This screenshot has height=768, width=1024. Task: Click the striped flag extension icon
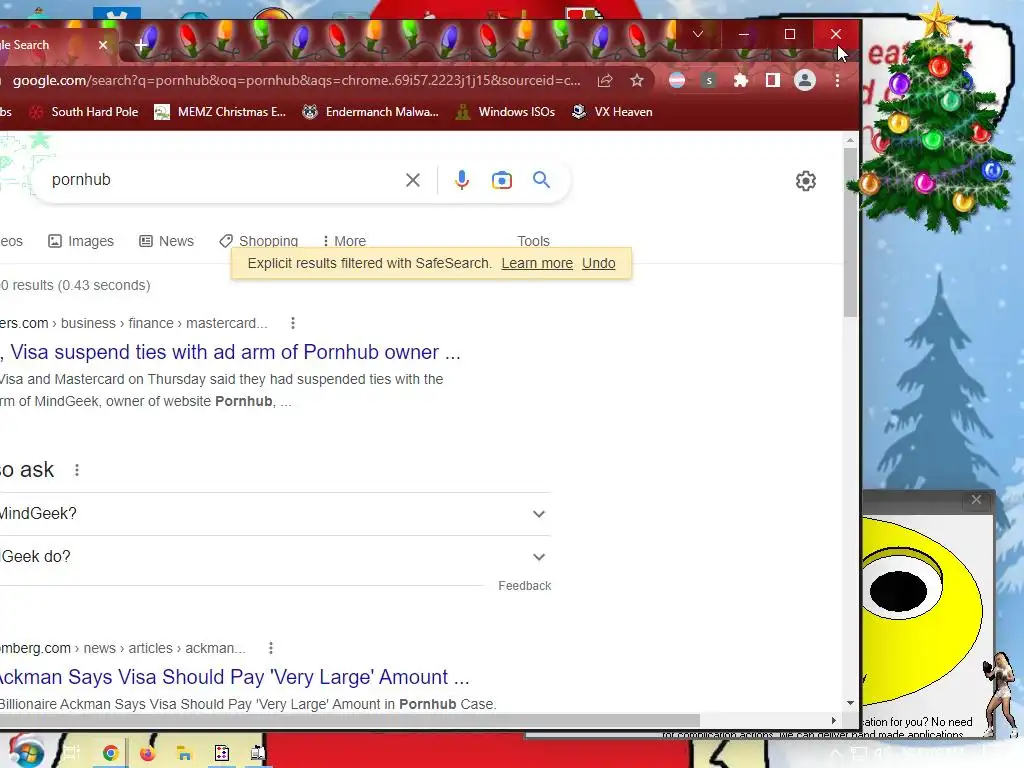coord(677,80)
